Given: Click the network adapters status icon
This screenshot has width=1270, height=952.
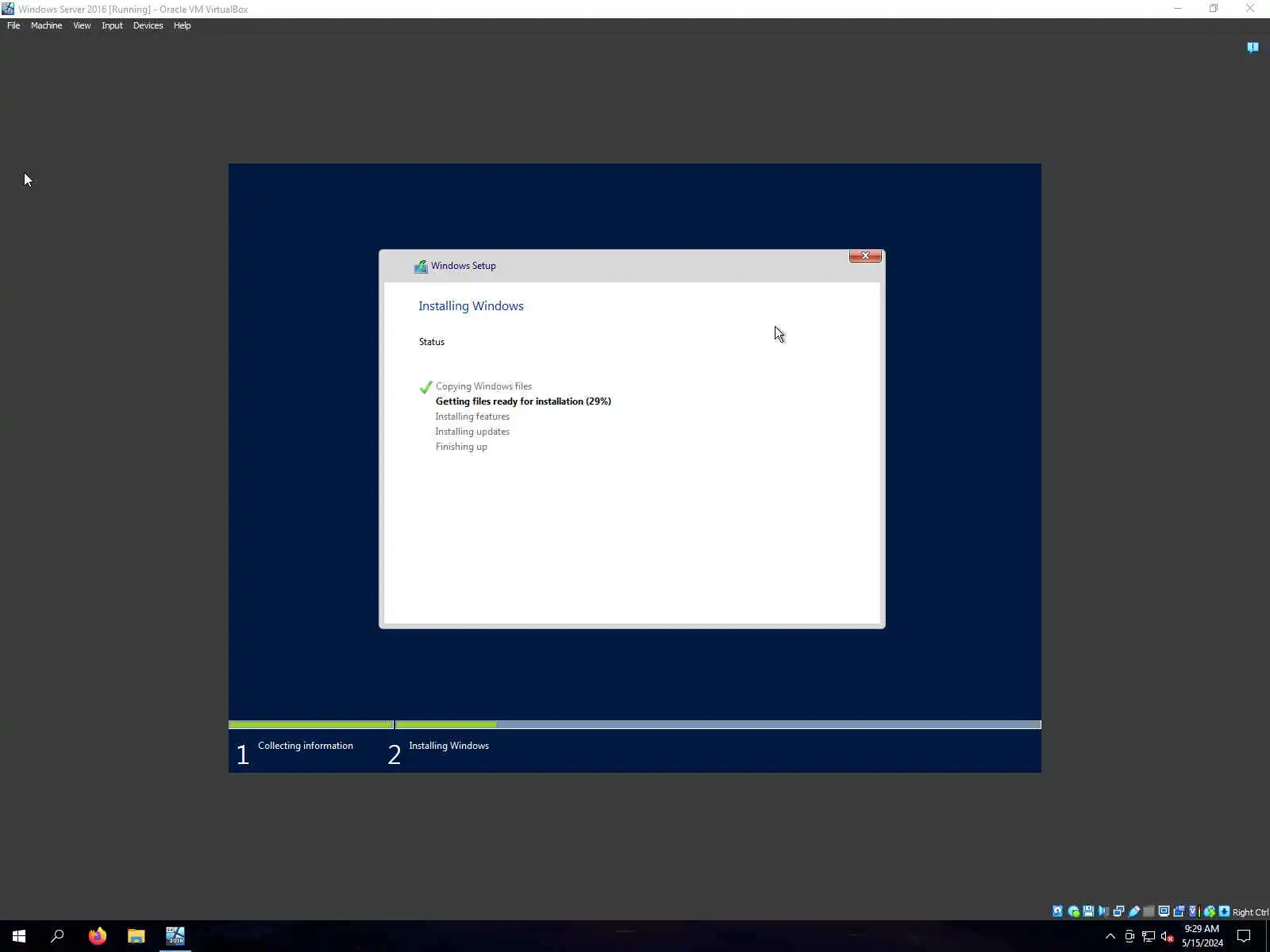Looking at the screenshot, I should [x=1118, y=912].
